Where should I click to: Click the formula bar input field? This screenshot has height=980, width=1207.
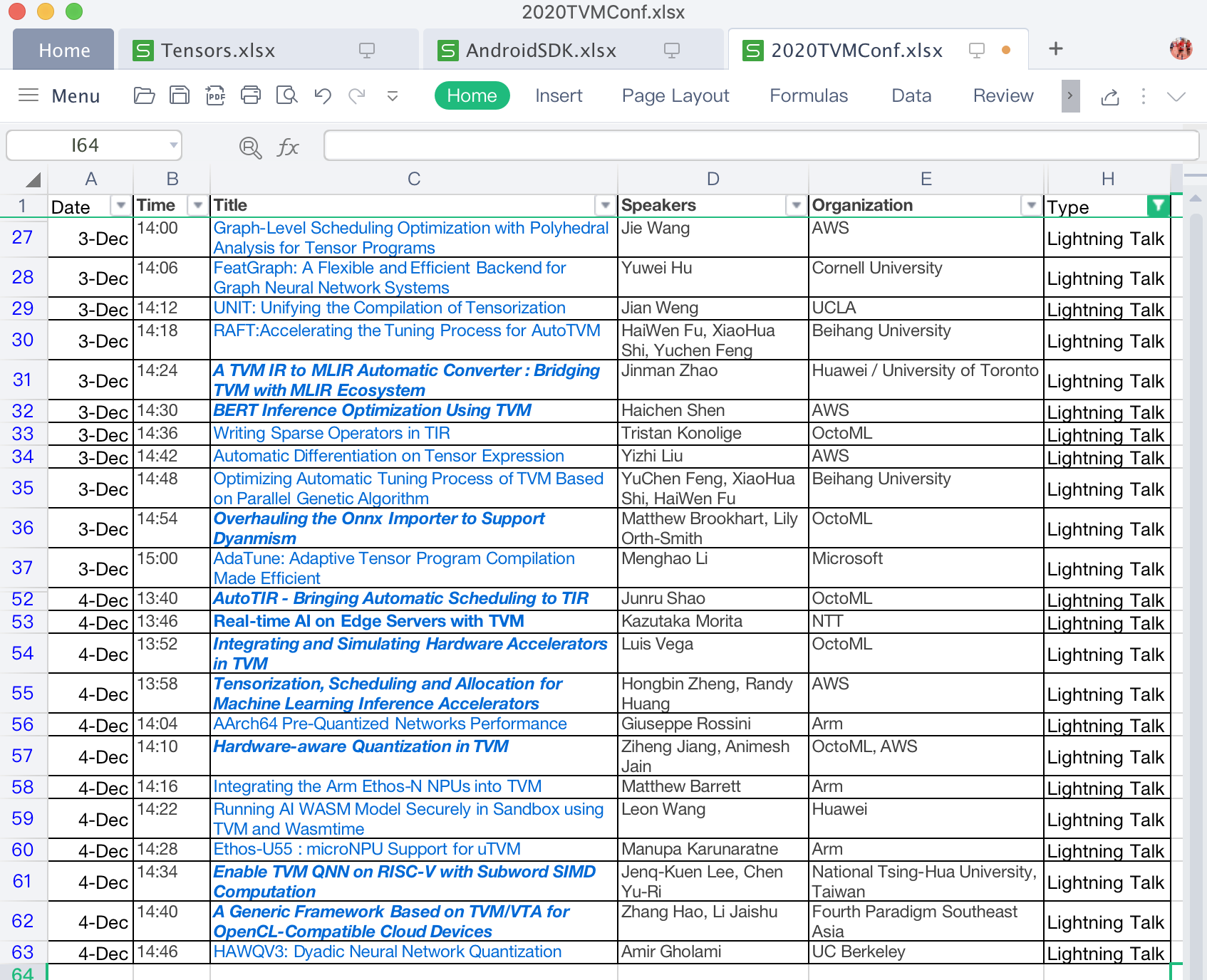tap(761, 145)
